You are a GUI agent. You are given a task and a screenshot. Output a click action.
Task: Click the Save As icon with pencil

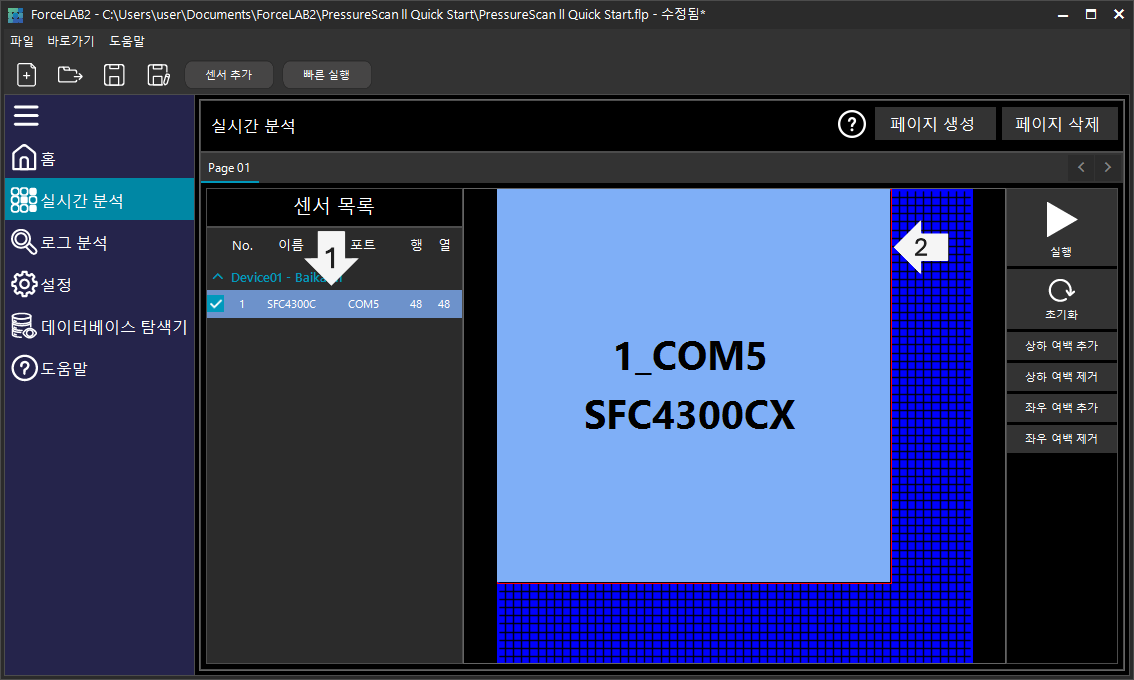coord(158,75)
